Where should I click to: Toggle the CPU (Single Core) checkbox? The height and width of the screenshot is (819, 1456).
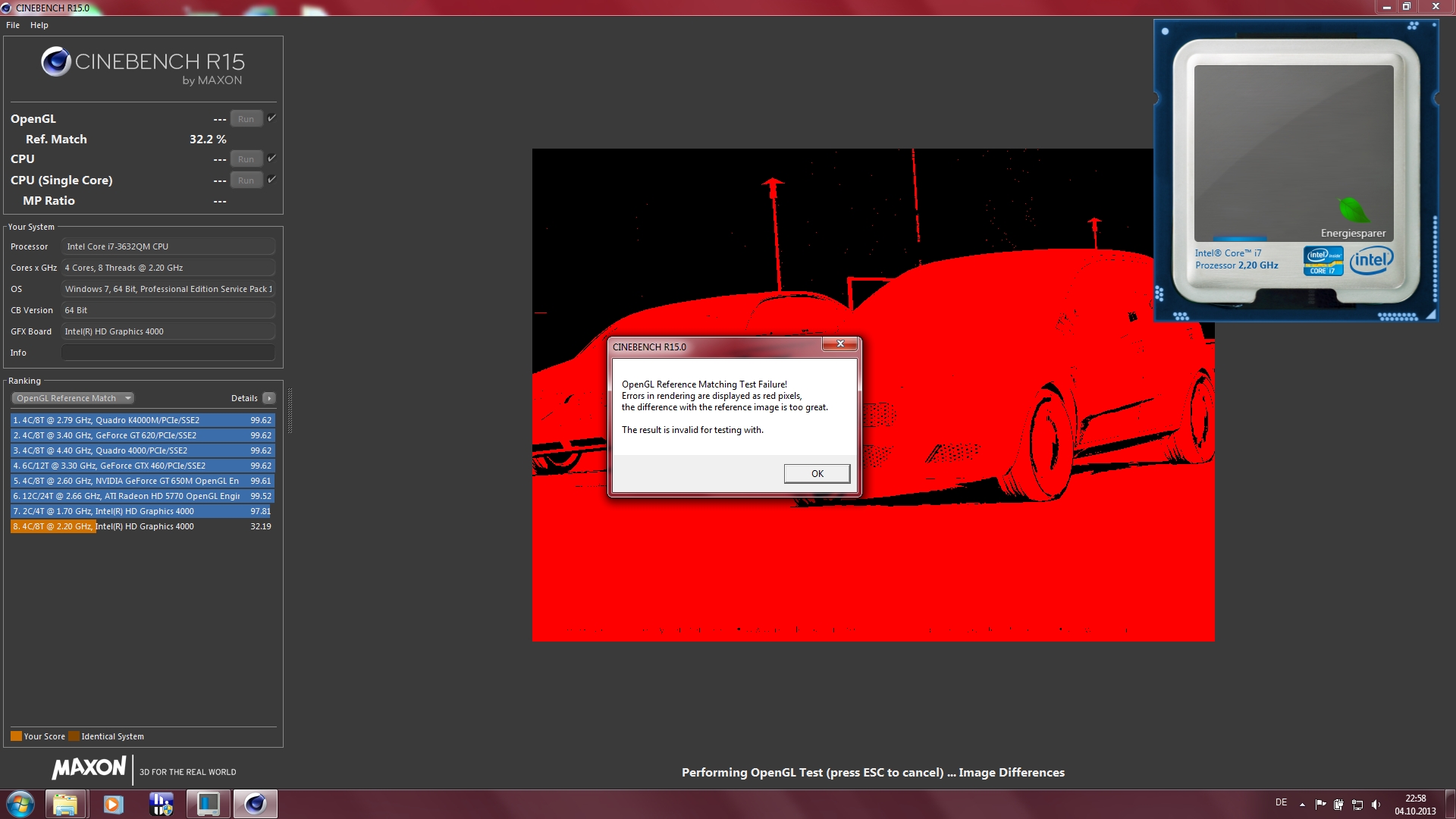[271, 180]
